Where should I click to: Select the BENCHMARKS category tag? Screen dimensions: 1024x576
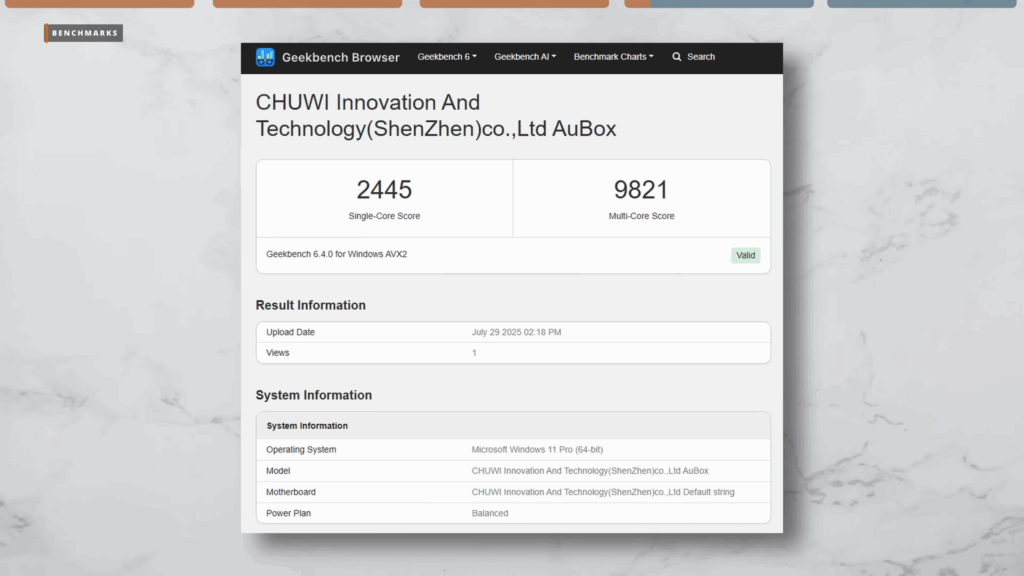pos(85,33)
